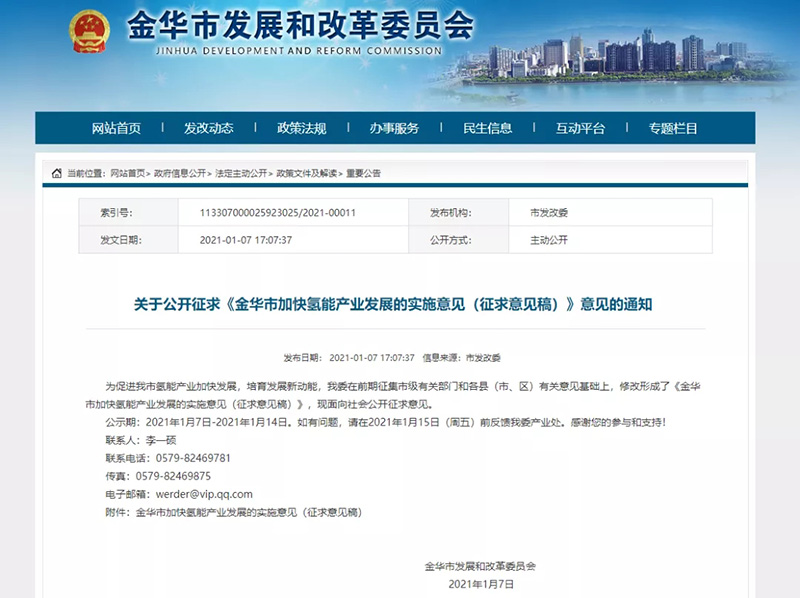800x598 pixels.
Task: Go to the 办事服务 section
Action: 394,128
